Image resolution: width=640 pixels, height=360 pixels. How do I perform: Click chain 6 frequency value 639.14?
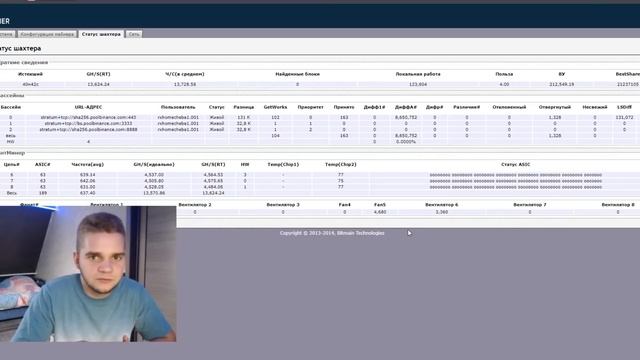click(x=88, y=175)
